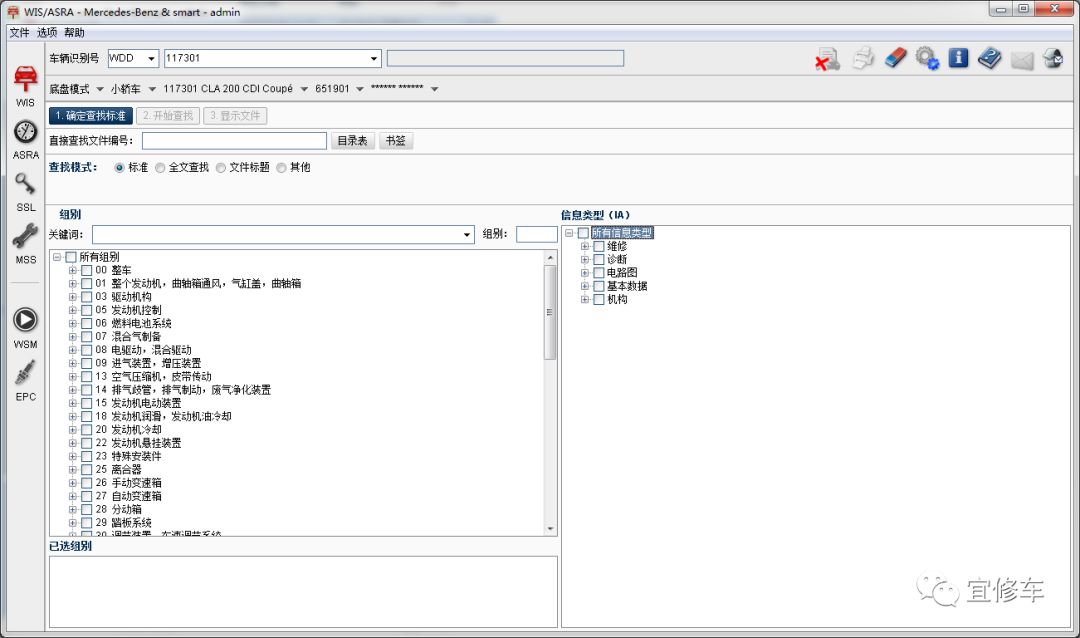This screenshot has height=638, width=1080.
Task: Focus the 组别 number input field
Action: (537, 234)
